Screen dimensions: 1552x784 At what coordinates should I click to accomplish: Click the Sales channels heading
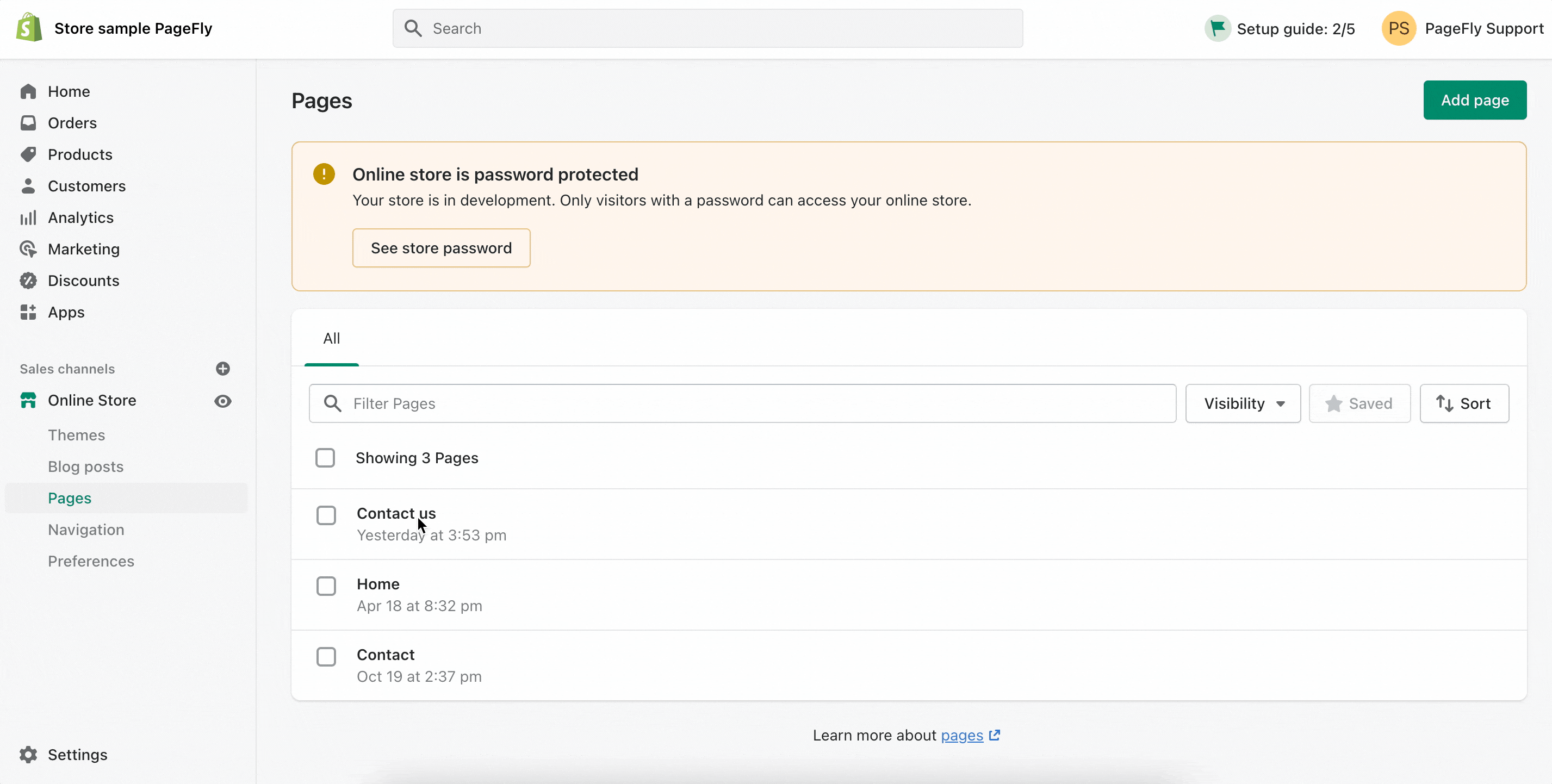click(x=67, y=369)
